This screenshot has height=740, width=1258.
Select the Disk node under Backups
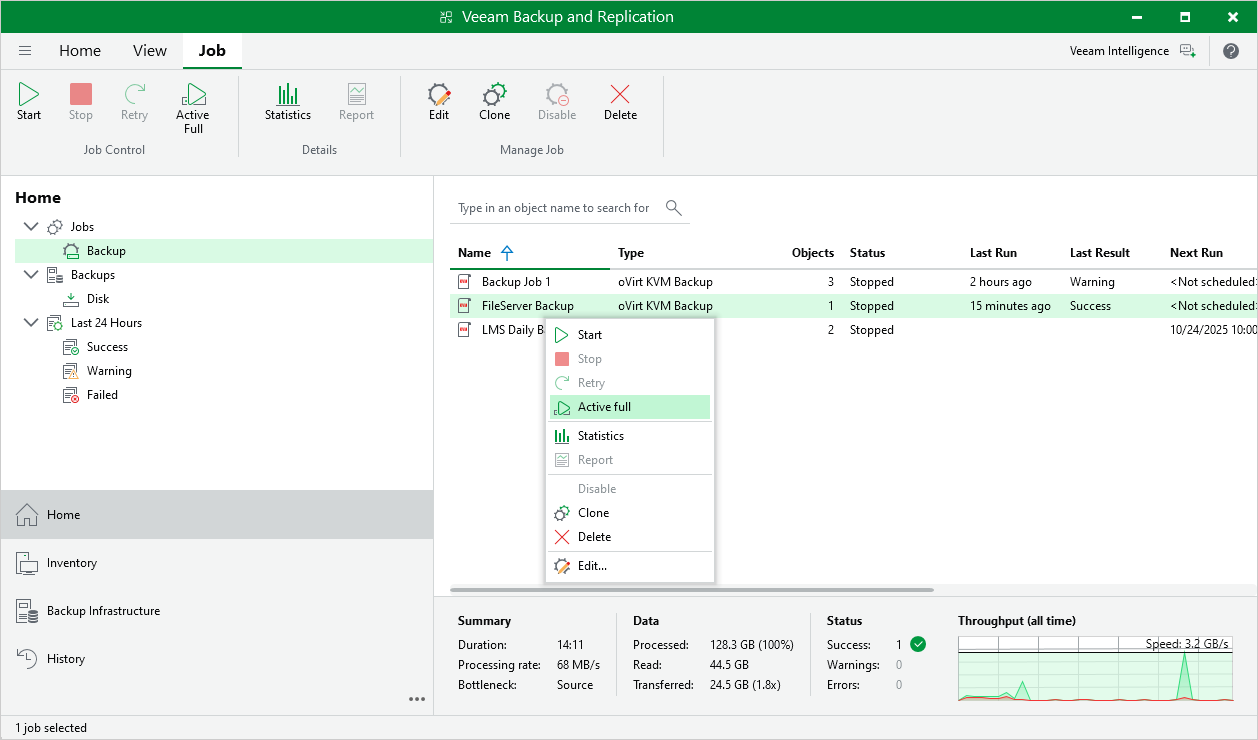(98, 299)
